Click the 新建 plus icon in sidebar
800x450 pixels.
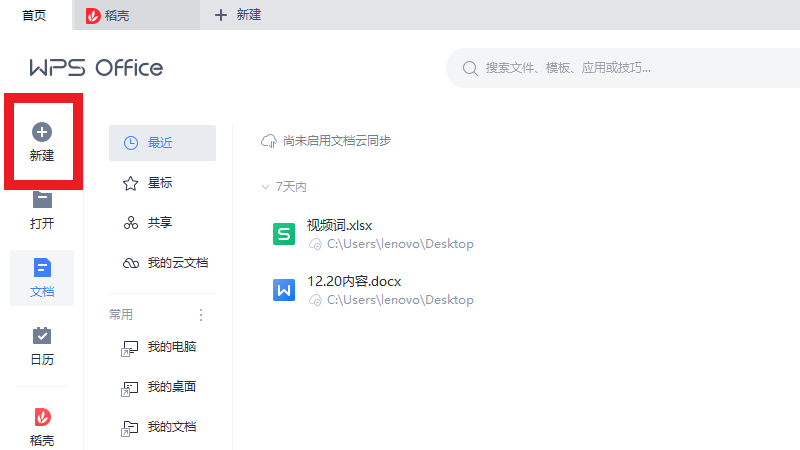click(x=42, y=132)
